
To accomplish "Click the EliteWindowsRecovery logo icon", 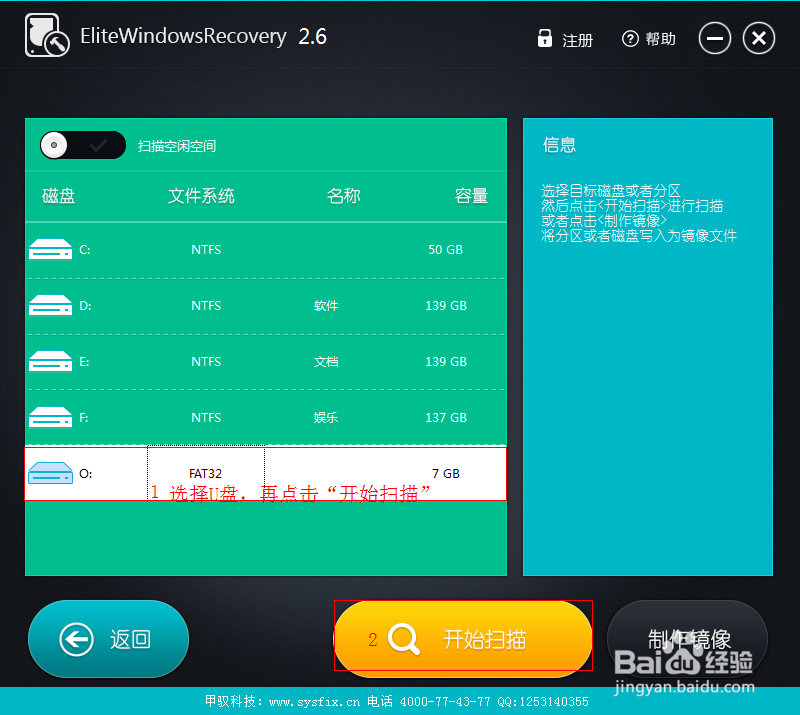I will [47, 35].
